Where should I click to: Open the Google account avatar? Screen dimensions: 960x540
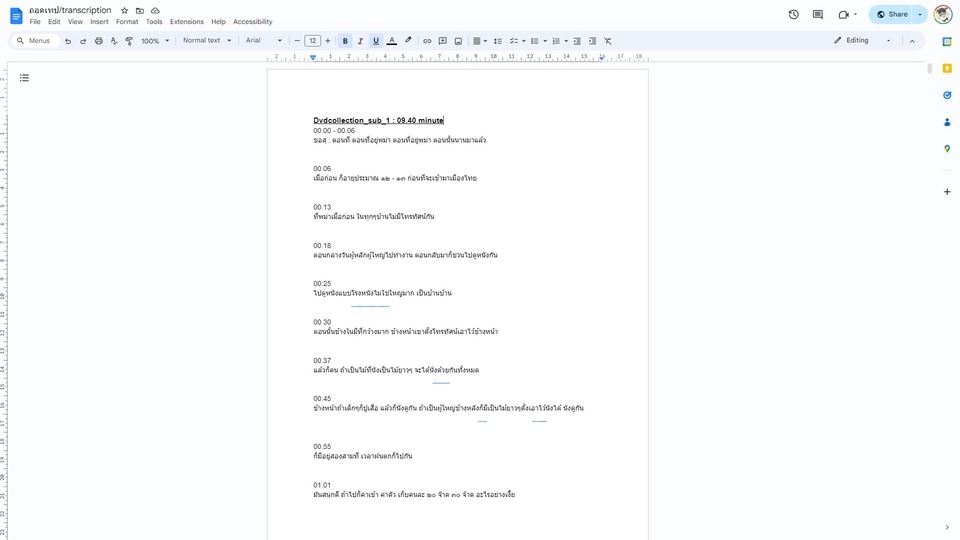(x=942, y=14)
